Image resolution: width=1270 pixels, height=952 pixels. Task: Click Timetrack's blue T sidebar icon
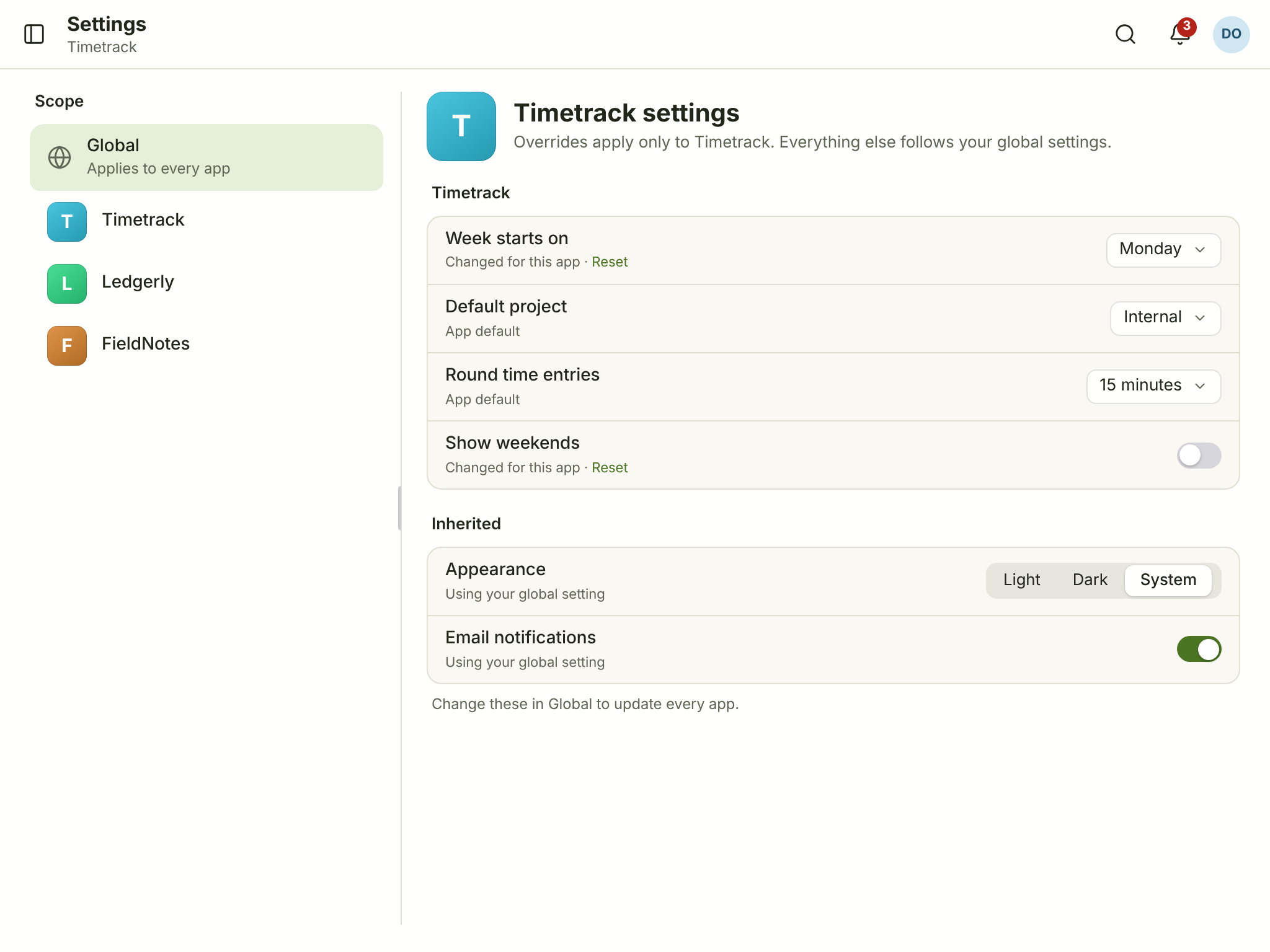(x=67, y=221)
